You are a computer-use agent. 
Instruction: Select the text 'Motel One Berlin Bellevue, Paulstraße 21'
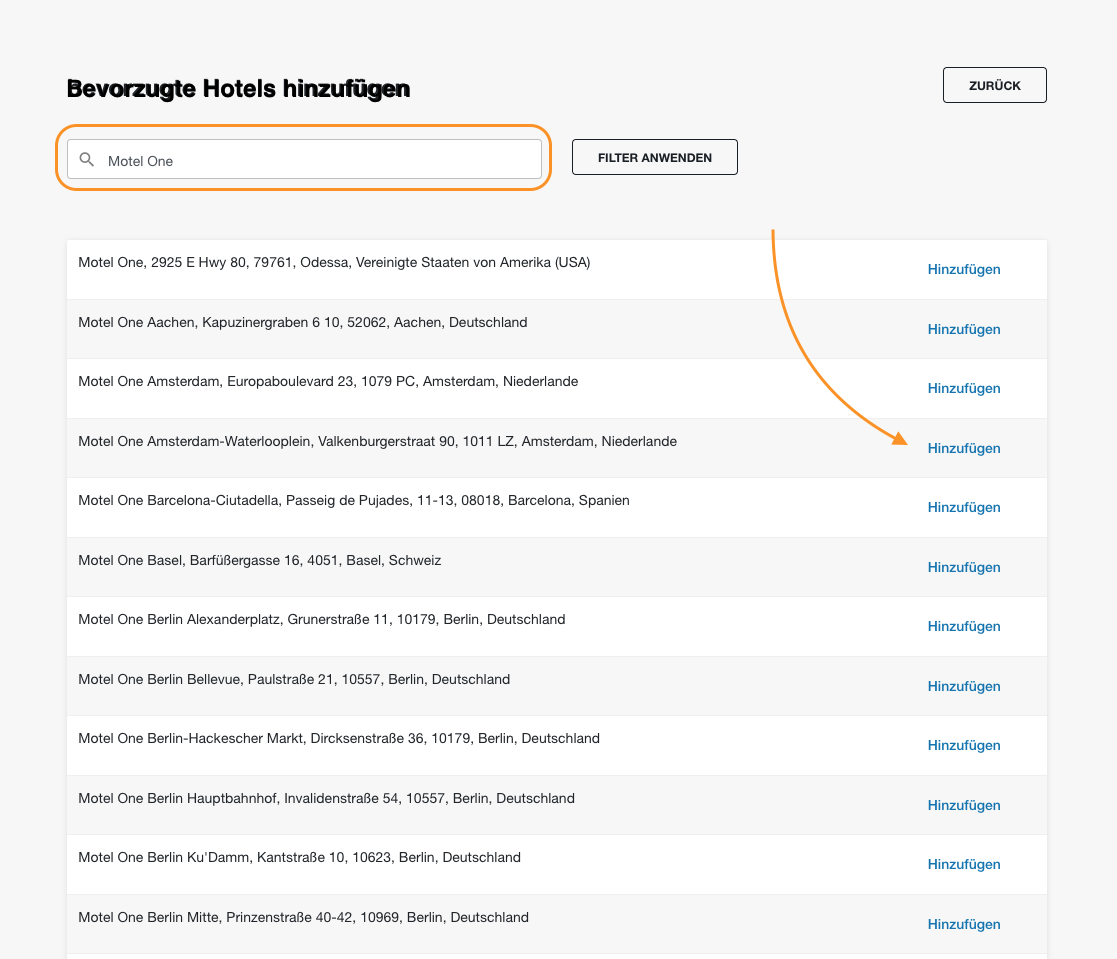[206, 680]
